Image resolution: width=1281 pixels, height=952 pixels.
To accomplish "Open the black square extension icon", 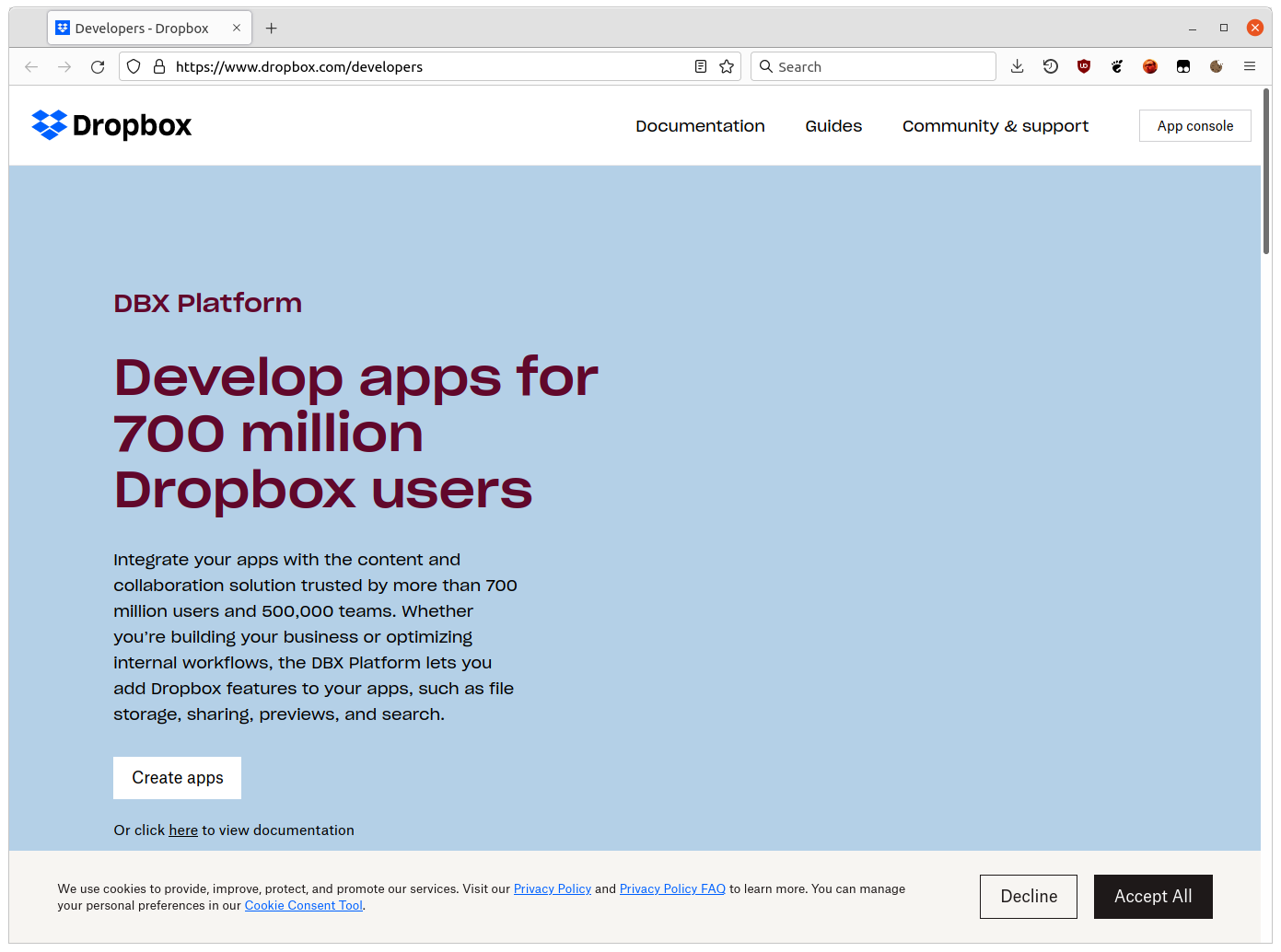I will 1183,66.
